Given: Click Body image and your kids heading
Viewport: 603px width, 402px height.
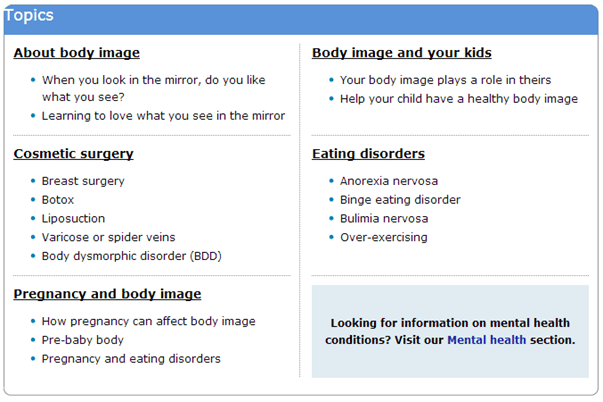Looking at the screenshot, I should [x=401, y=53].
